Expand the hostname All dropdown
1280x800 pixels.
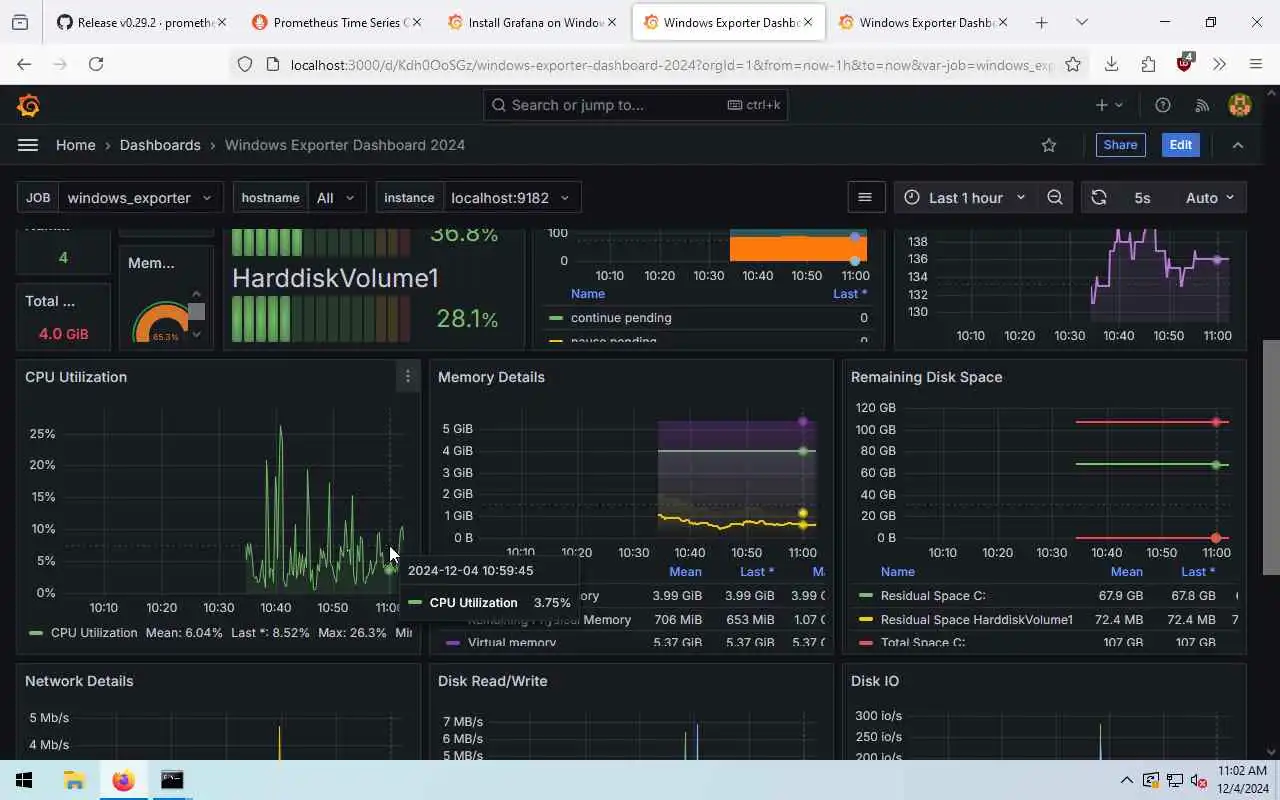pos(336,197)
